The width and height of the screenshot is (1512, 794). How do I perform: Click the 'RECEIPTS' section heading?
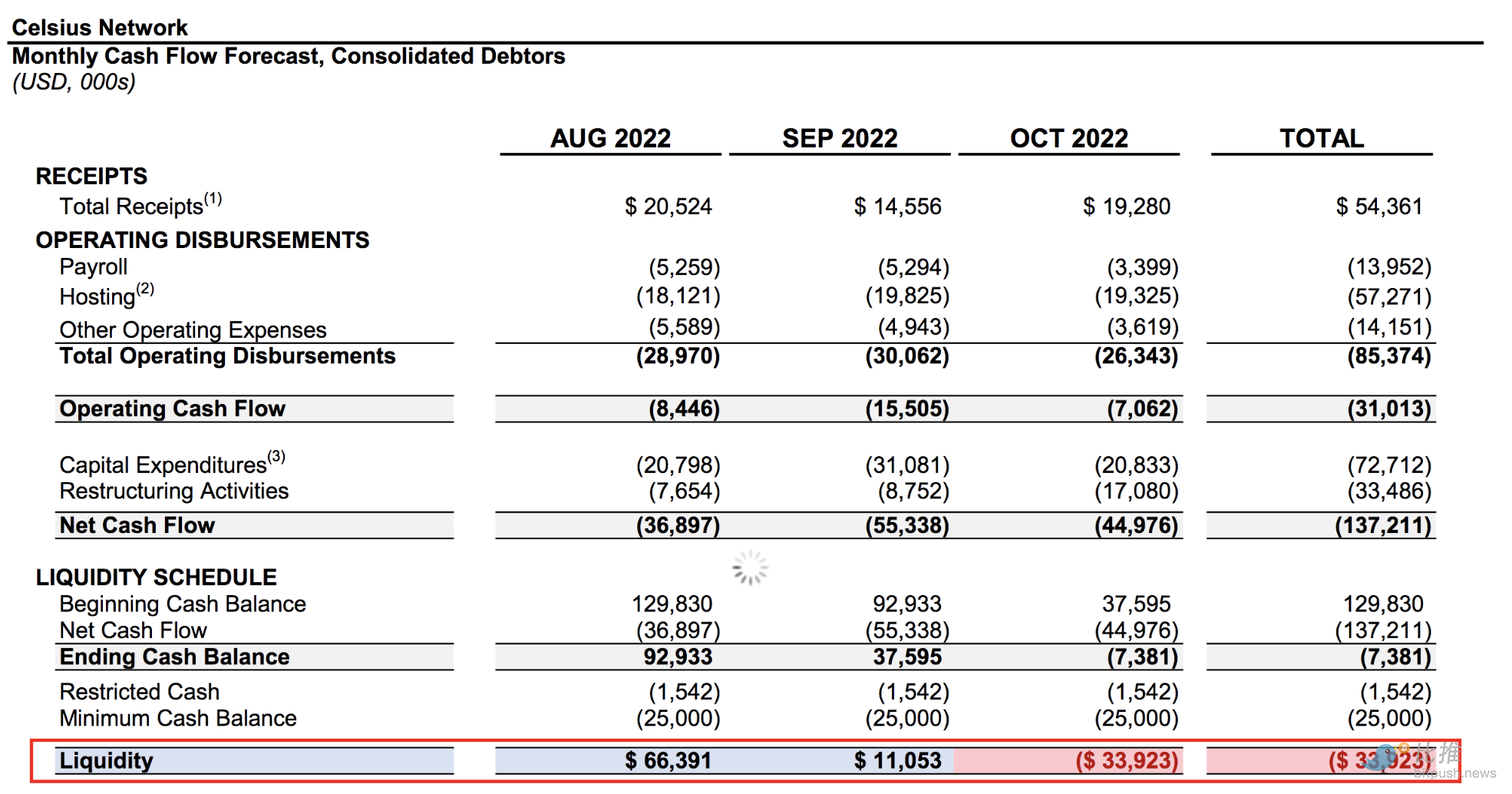(x=91, y=176)
